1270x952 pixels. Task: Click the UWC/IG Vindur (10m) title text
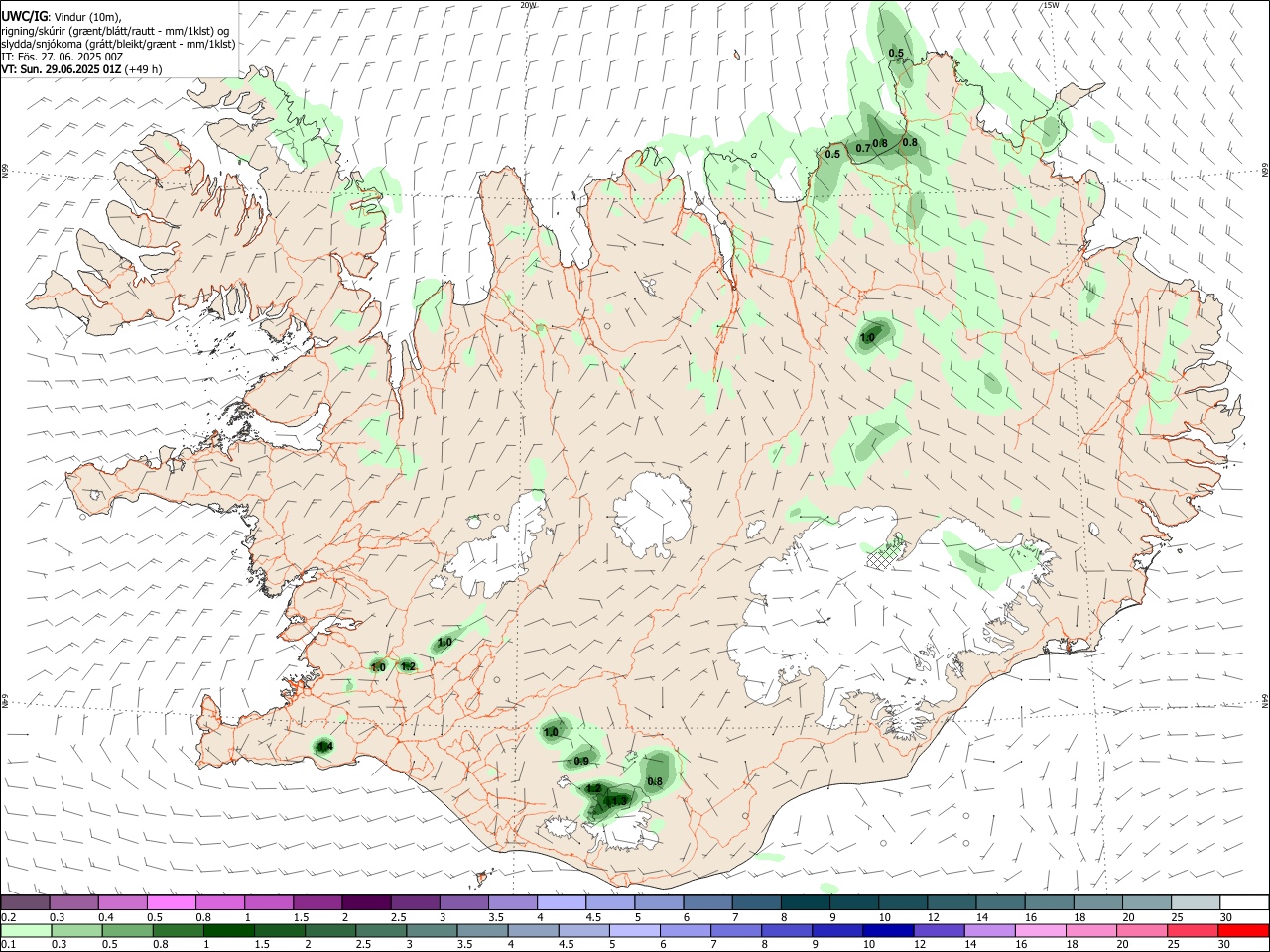(x=61, y=17)
